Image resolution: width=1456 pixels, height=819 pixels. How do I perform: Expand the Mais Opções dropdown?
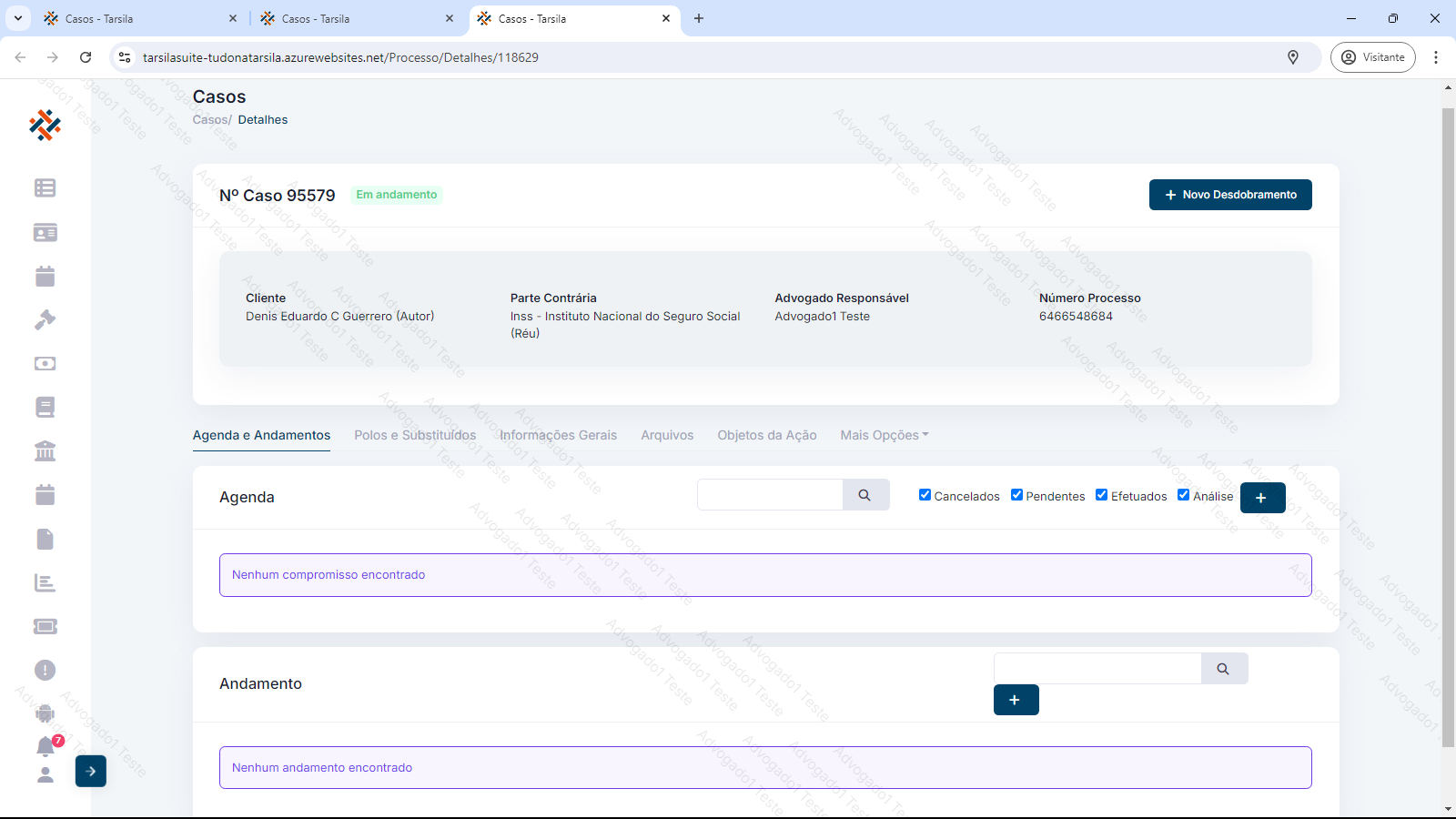pos(884,435)
